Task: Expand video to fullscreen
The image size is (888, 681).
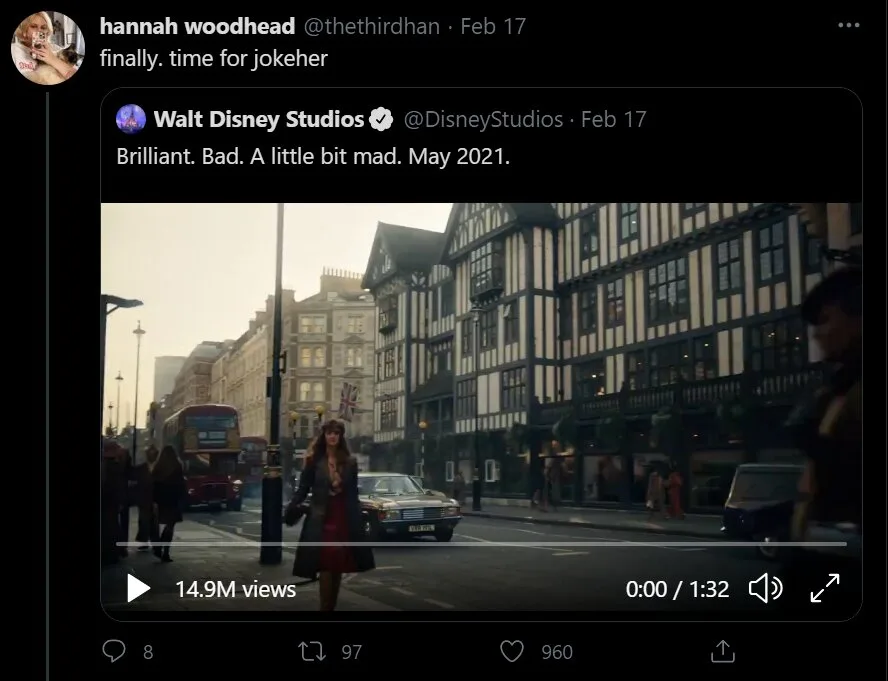Action: pyautogui.click(x=825, y=589)
